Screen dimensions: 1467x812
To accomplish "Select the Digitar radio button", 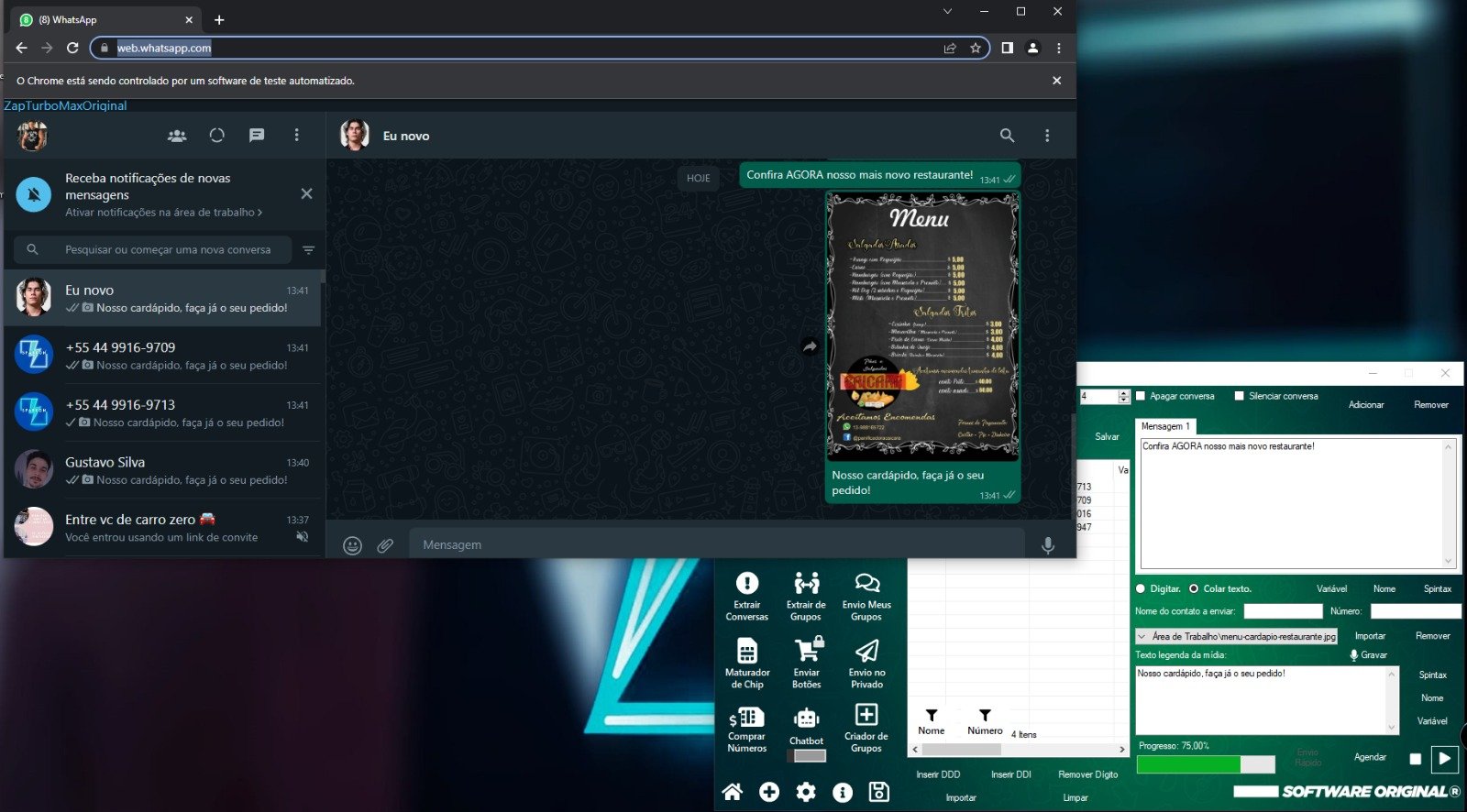I will click(1141, 588).
